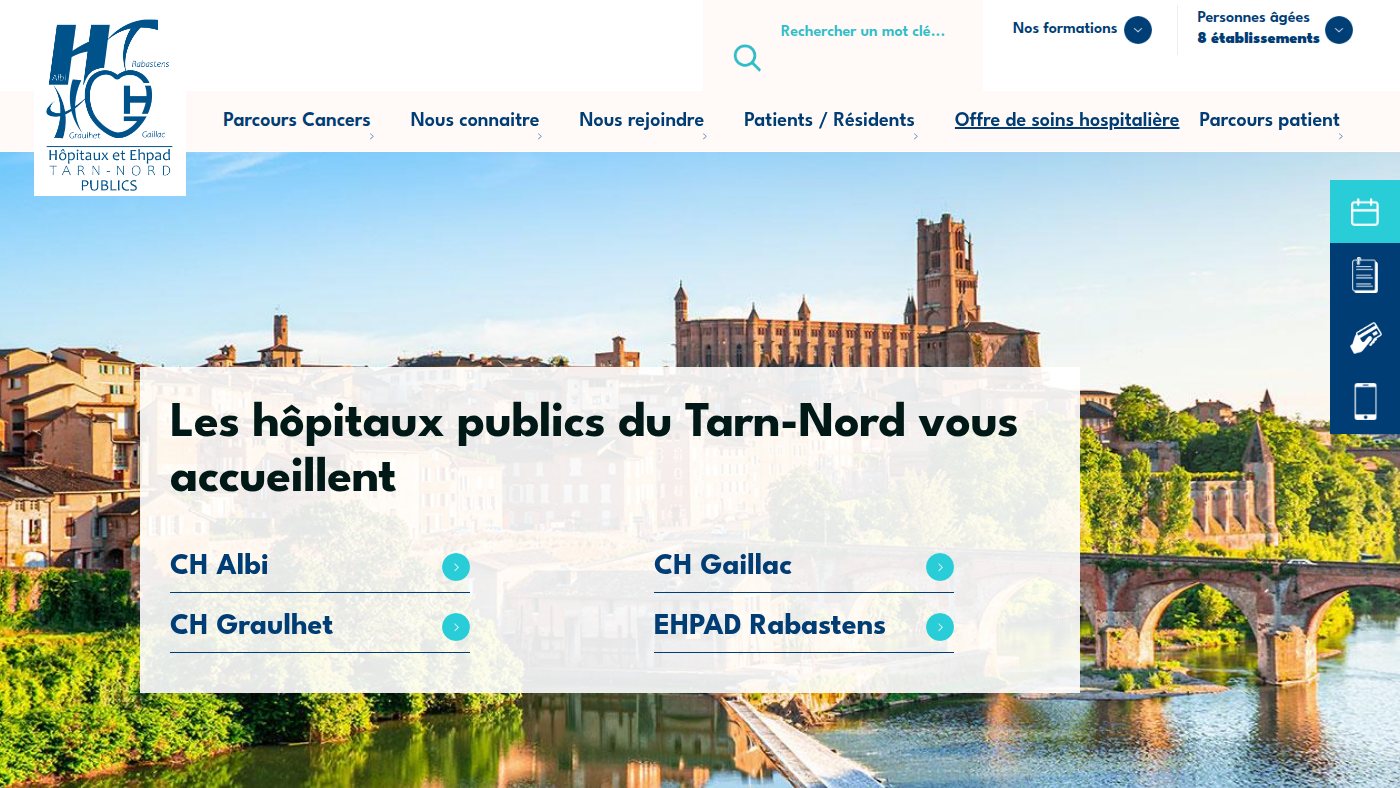Go to the EHPAD Rabastens link
Screen dimensions: 1400x788
tap(770, 625)
